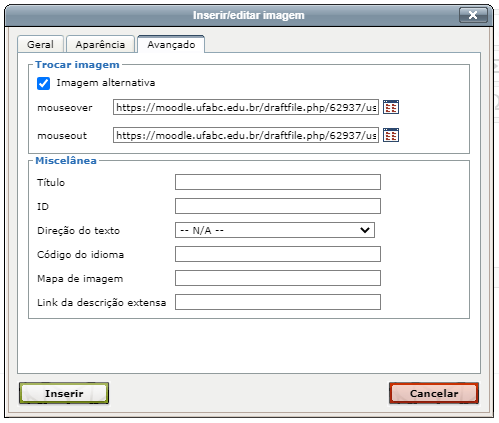Uncheck the Imagem alternativa checkbox

pos(43,83)
